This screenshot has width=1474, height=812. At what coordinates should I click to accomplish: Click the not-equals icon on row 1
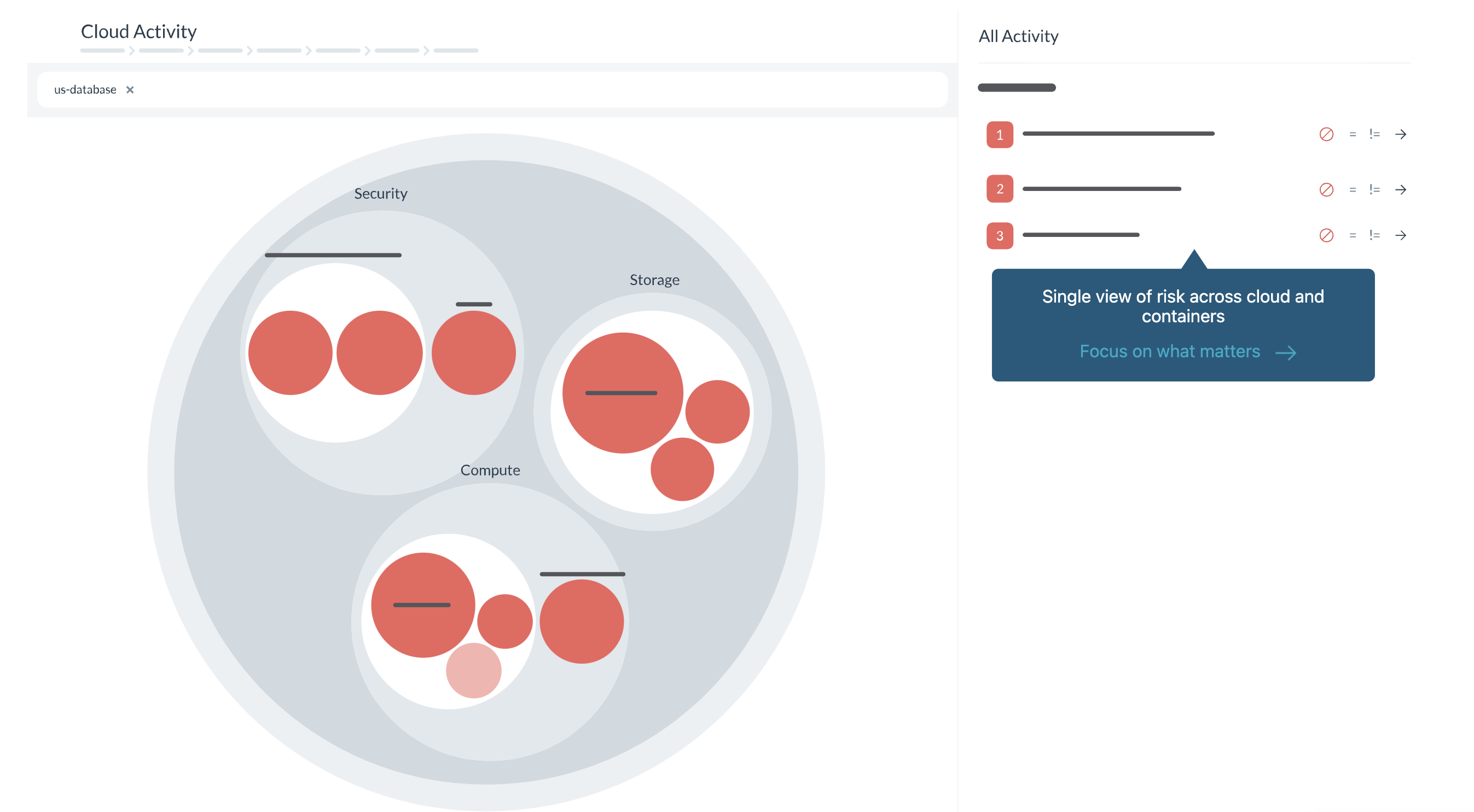coord(1374,135)
